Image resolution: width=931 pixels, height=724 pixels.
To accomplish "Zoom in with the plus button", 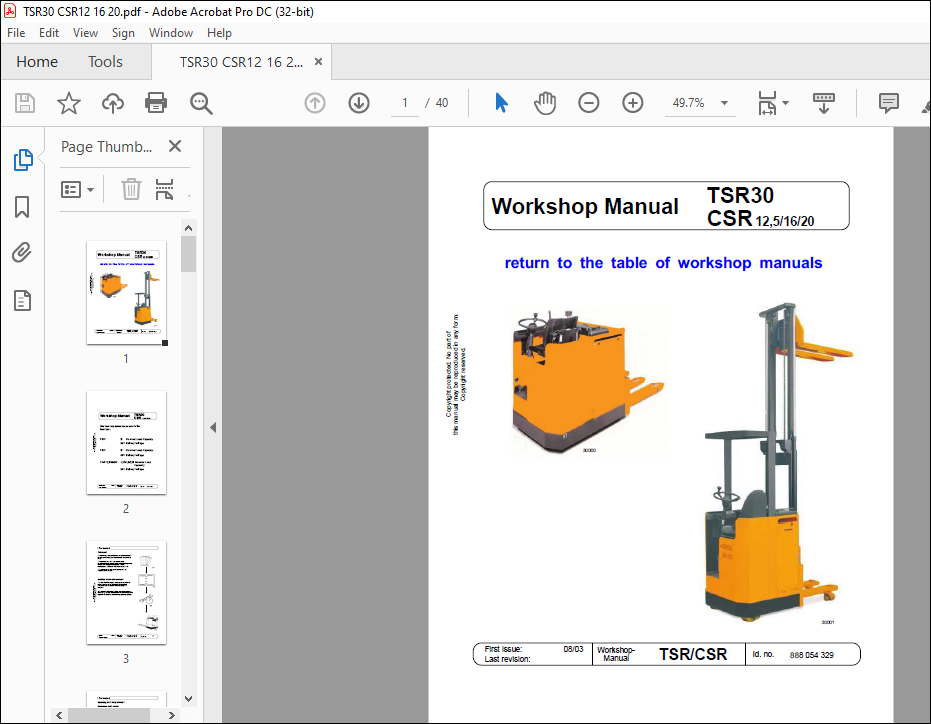I will [632, 103].
